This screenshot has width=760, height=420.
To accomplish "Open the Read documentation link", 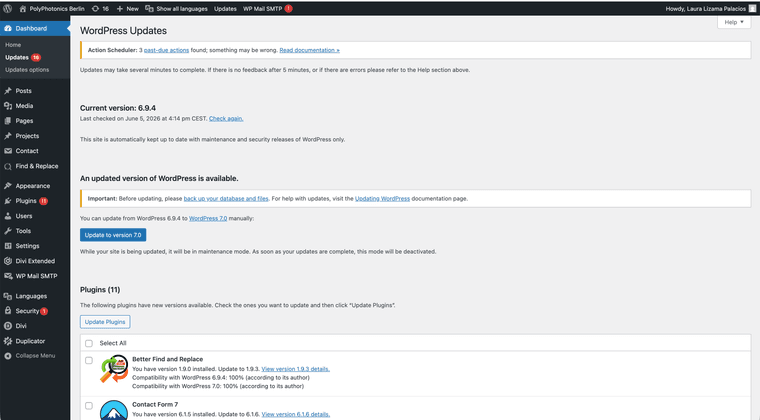I will coord(309,50).
